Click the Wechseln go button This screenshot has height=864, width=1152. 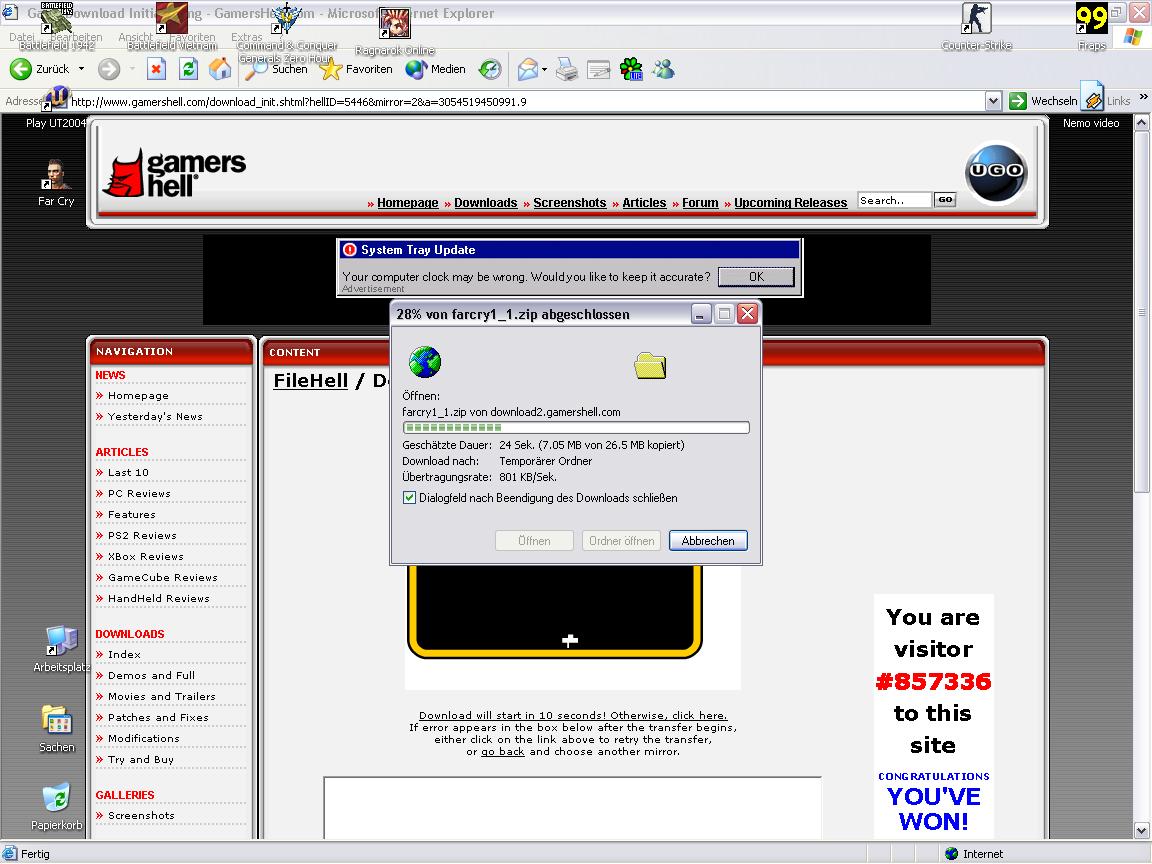coord(1043,101)
